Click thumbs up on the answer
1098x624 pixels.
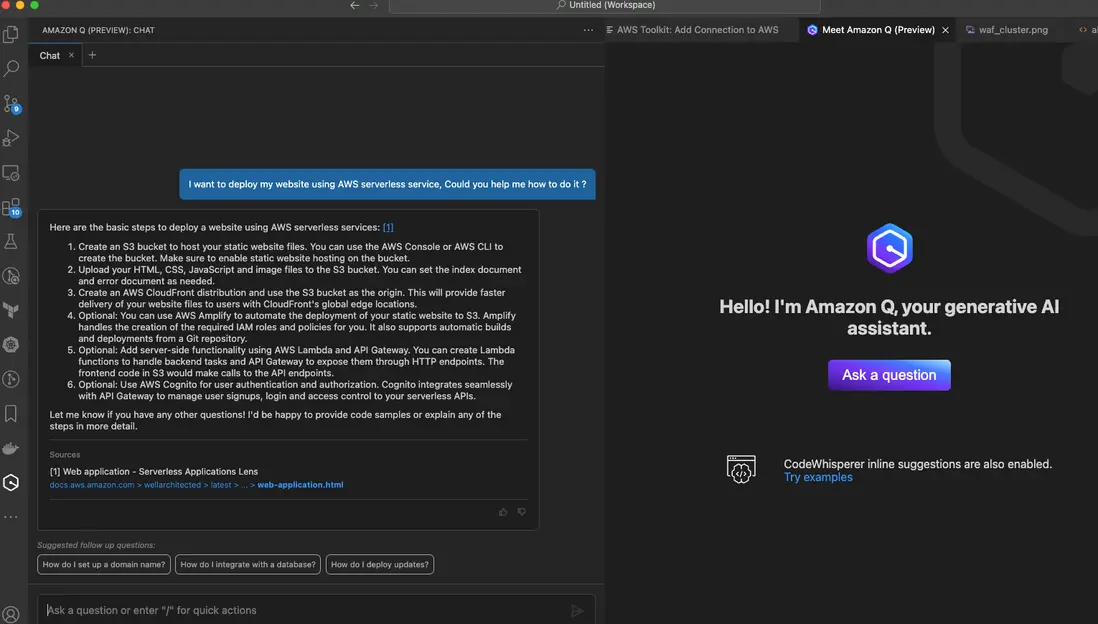[x=503, y=512]
